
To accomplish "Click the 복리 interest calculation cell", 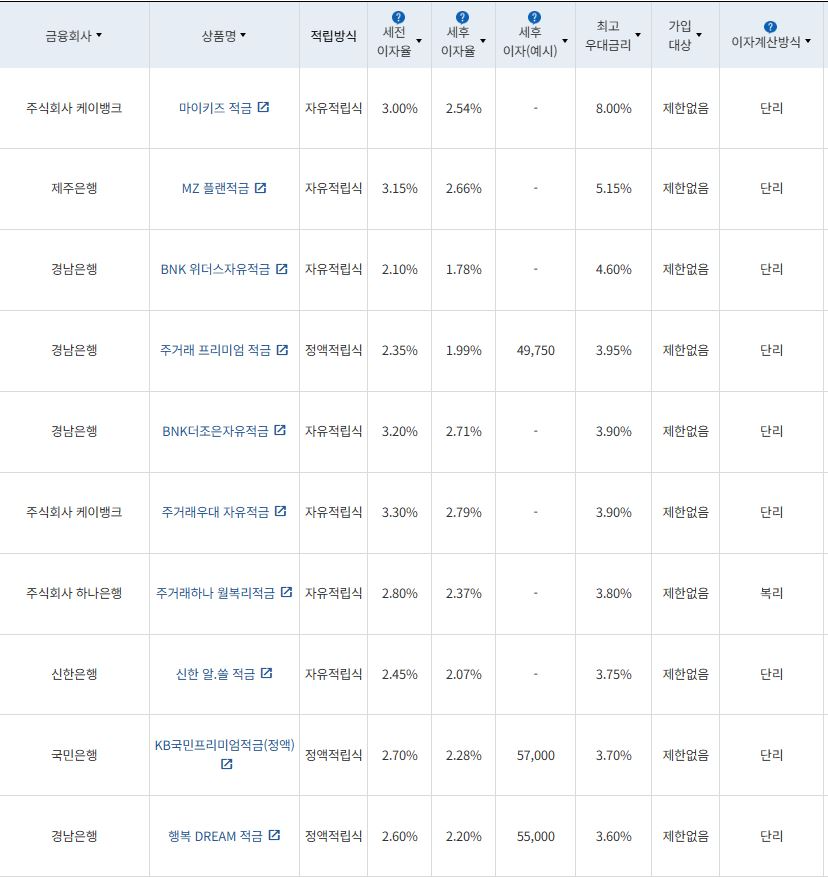I will 771,593.
